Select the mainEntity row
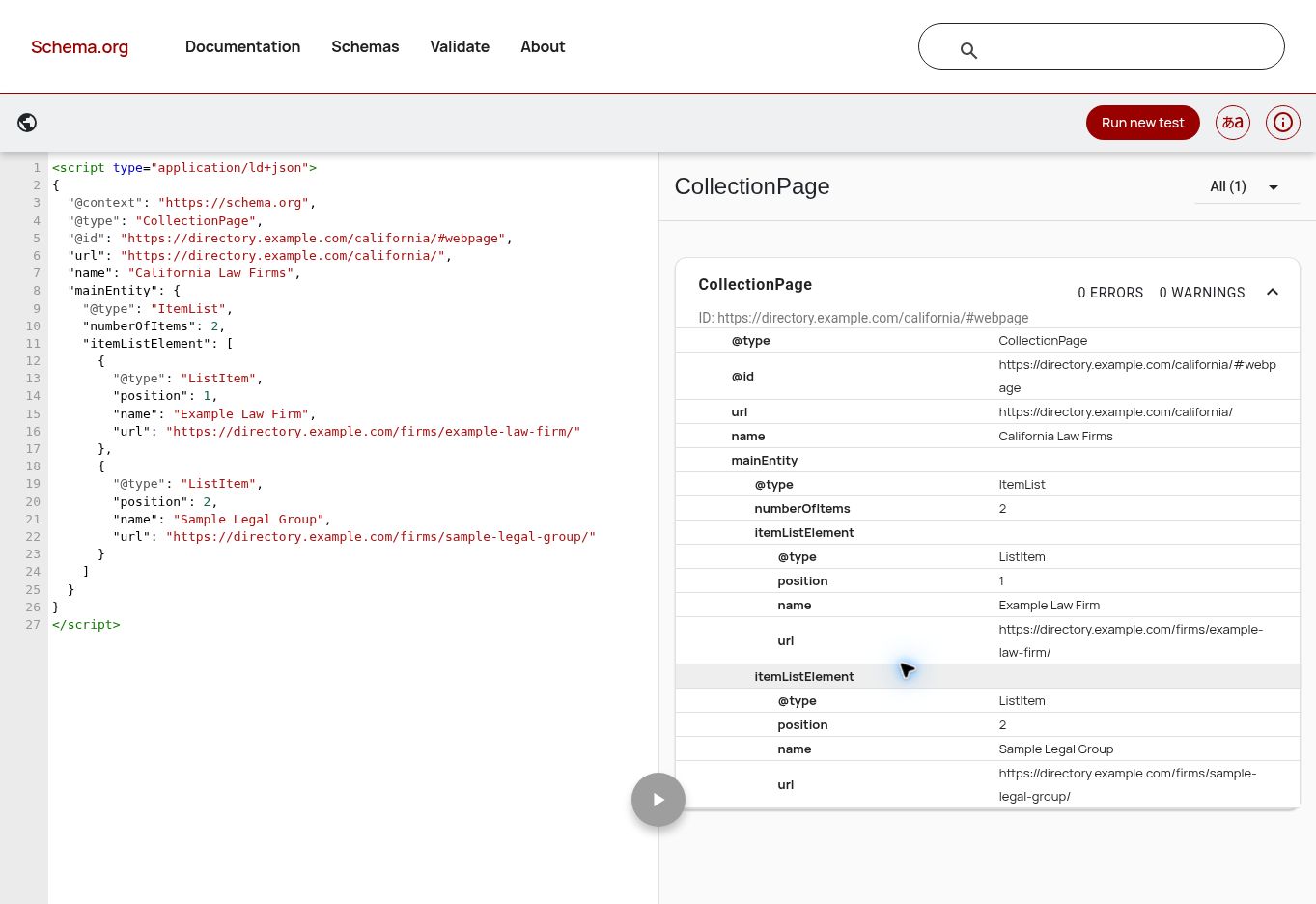The width and height of the screenshot is (1316, 904). coord(987,460)
